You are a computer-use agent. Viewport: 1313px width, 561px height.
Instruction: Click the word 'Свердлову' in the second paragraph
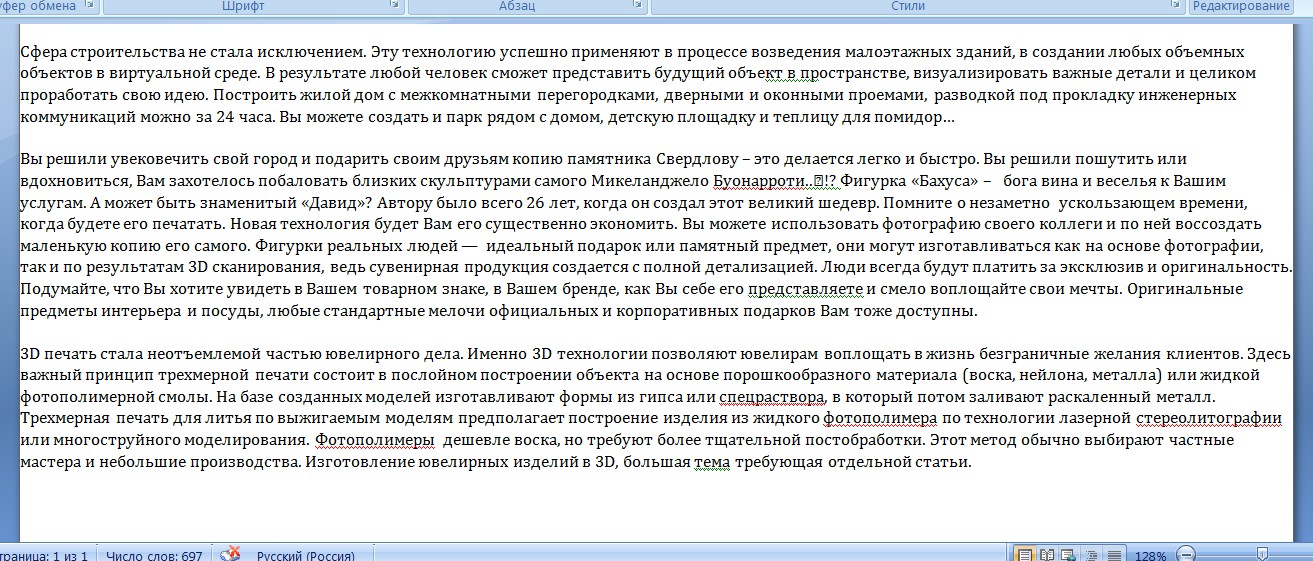[x=699, y=160]
